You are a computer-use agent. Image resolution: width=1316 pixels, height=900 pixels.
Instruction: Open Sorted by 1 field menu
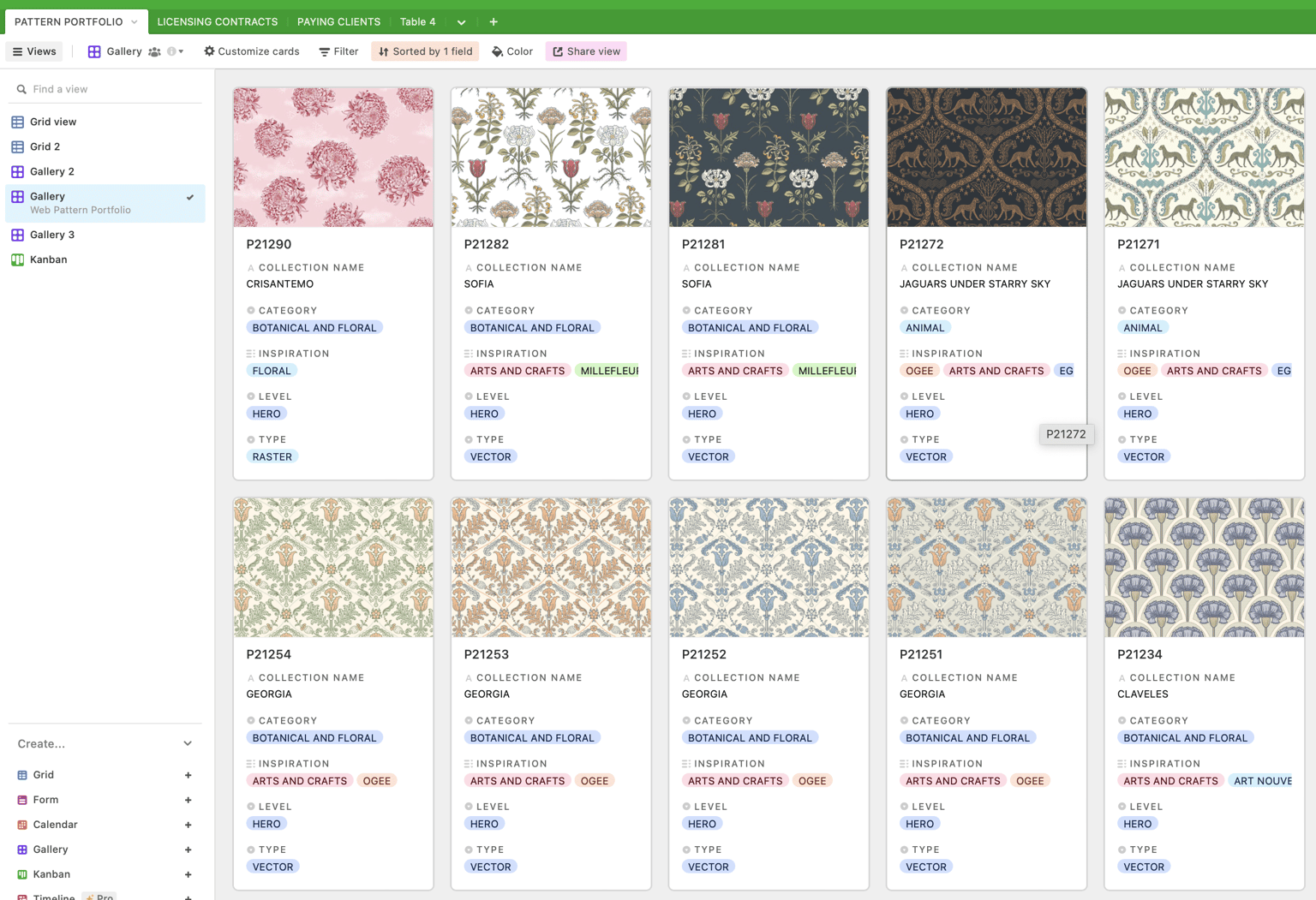point(426,51)
